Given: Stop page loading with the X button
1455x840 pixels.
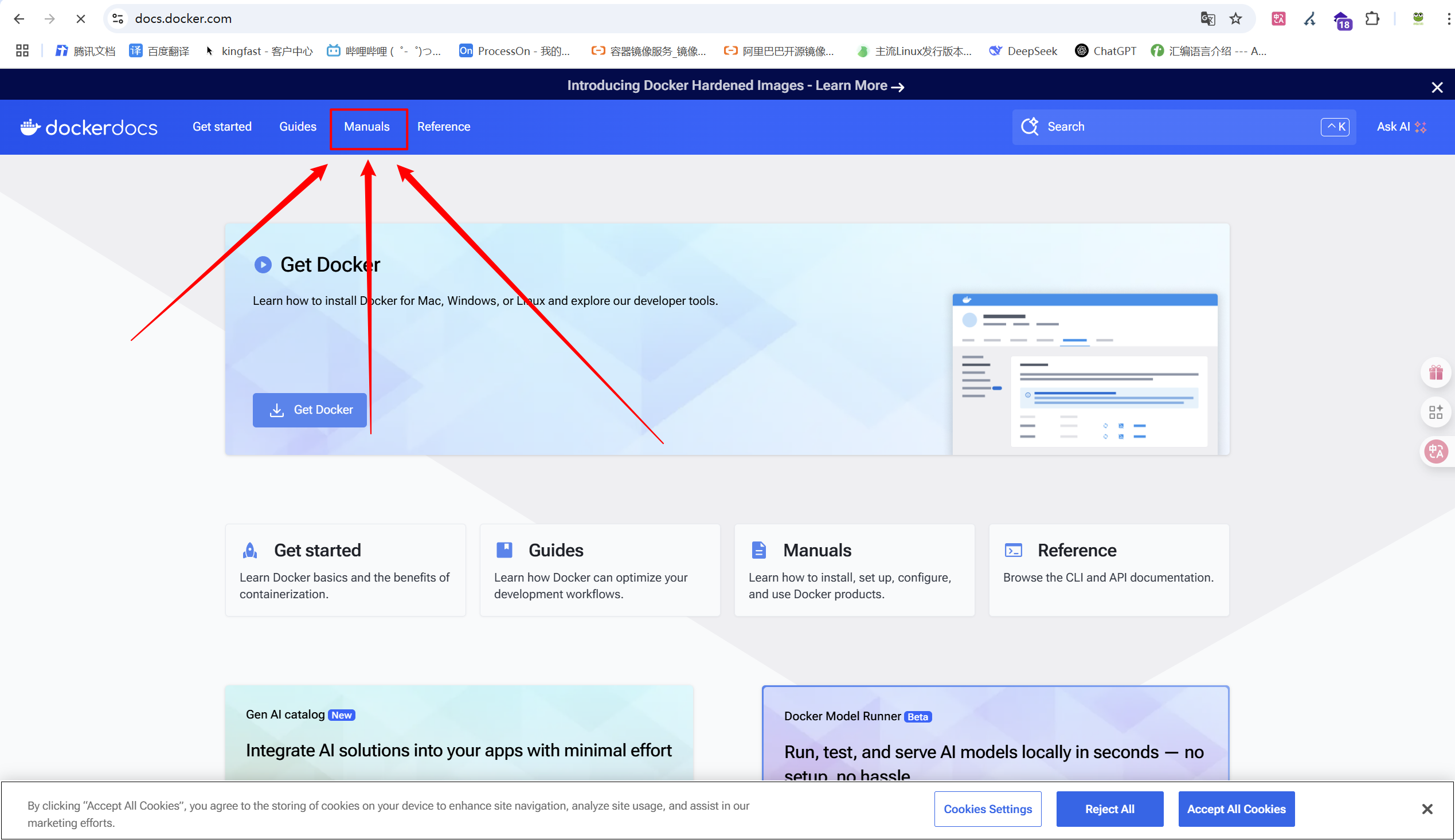Looking at the screenshot, I should tap(81, 19).
